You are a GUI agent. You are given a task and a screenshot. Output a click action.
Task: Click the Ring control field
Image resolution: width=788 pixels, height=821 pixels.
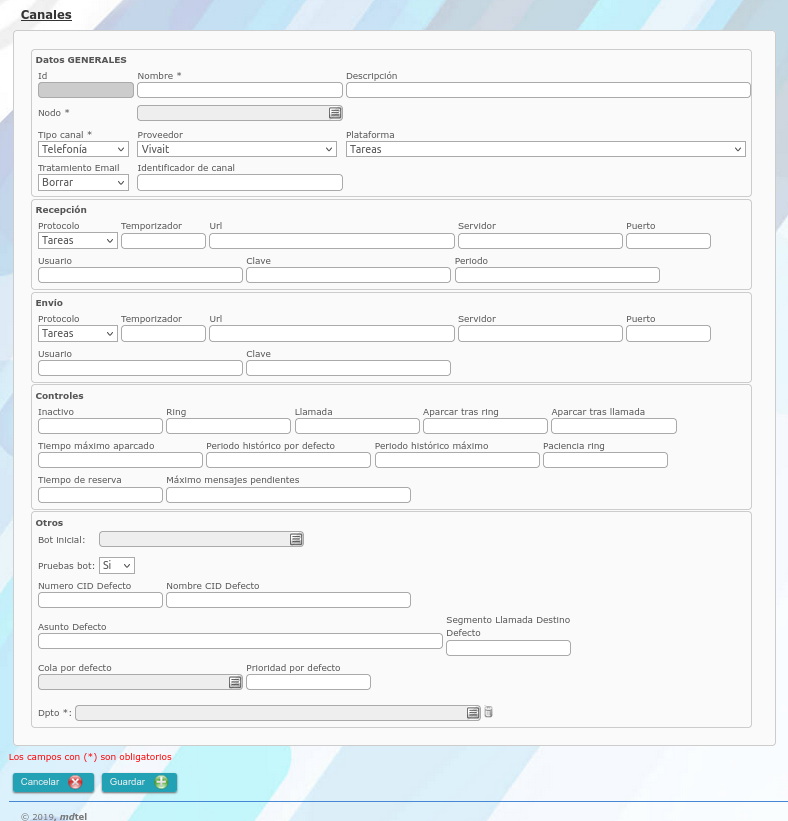pos(228,426)
